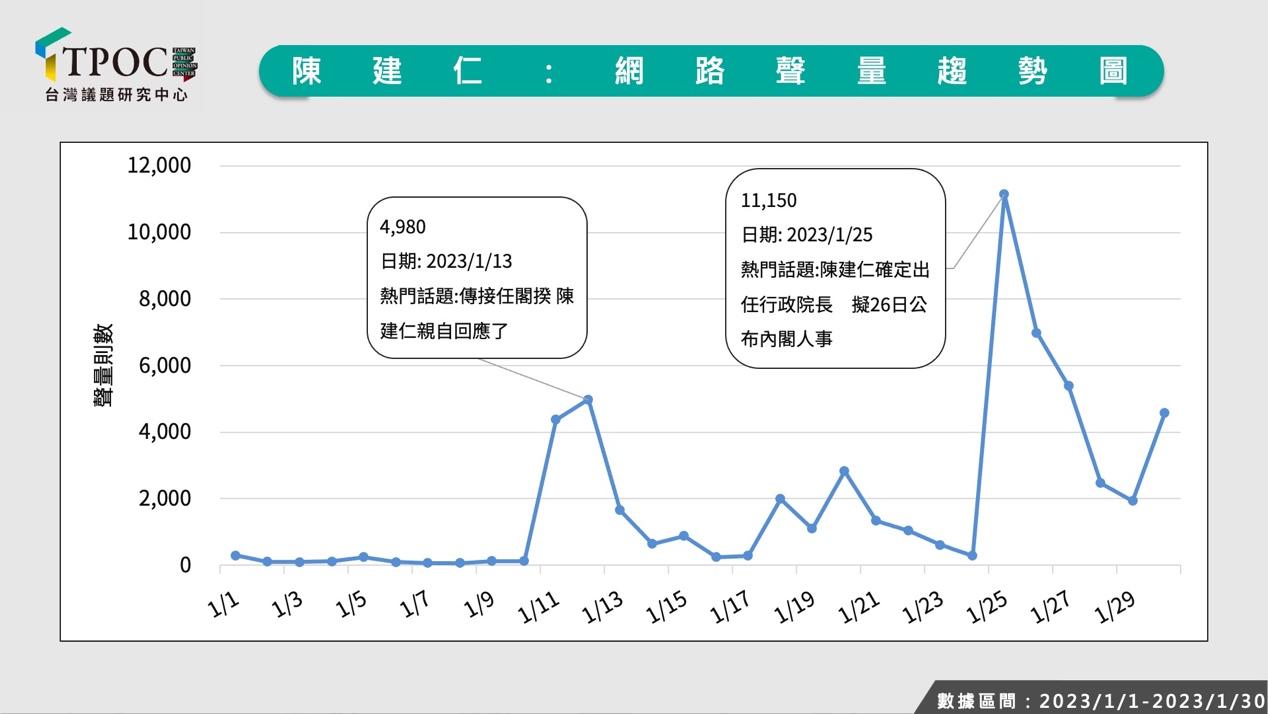This screenshot has width=1268, height=714.
Task: Click the 6,000 y-axis label
Action: 164,366
